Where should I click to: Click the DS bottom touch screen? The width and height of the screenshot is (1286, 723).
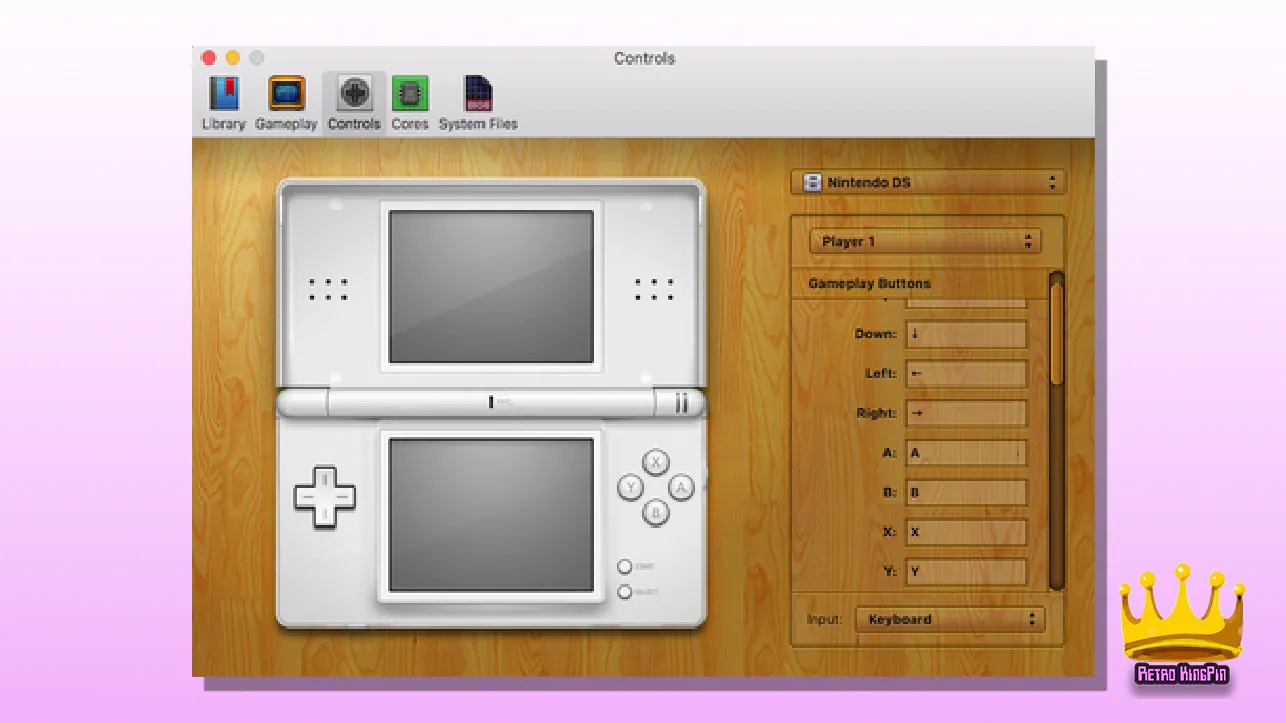tap(491, 514)
